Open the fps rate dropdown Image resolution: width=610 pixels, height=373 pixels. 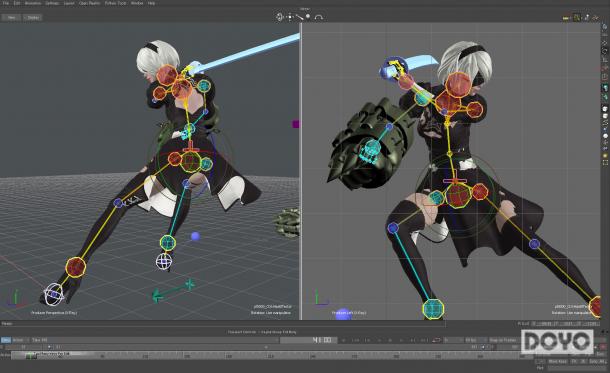(475, 340)
